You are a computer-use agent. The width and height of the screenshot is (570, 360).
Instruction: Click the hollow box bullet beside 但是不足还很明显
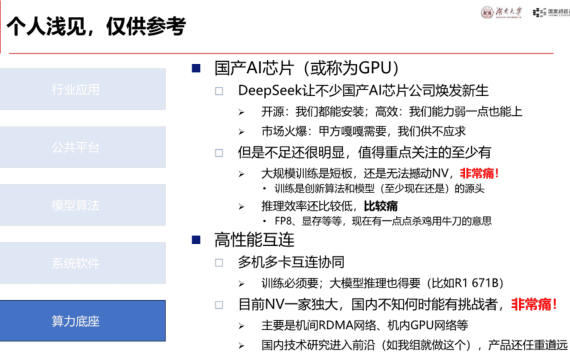click(219, 153)
